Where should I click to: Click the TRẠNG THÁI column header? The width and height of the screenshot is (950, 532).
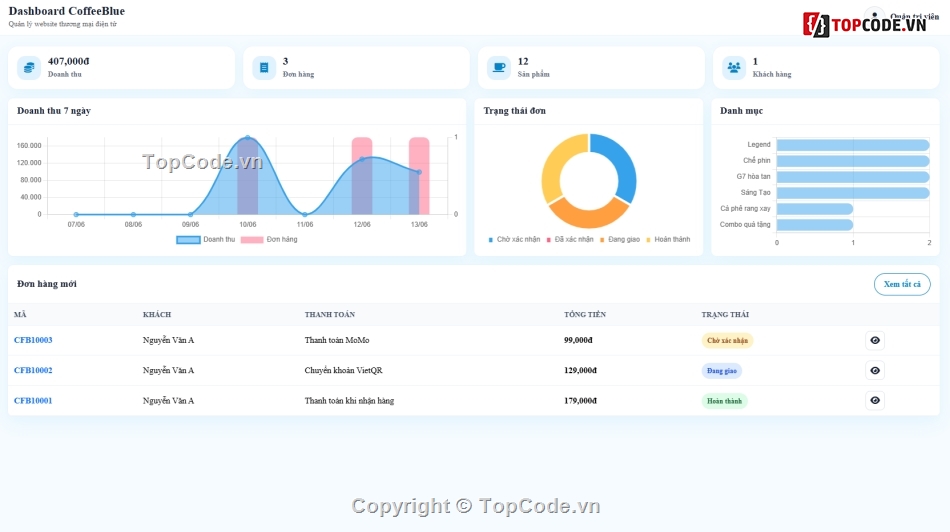[x=725, y=314]
